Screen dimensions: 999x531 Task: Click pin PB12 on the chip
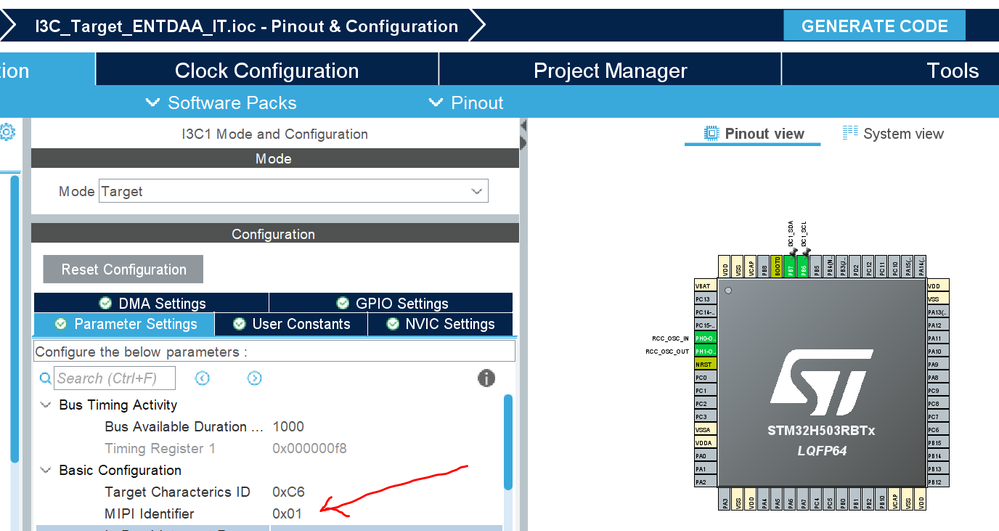pyautogui.click(x=938, y=482)
